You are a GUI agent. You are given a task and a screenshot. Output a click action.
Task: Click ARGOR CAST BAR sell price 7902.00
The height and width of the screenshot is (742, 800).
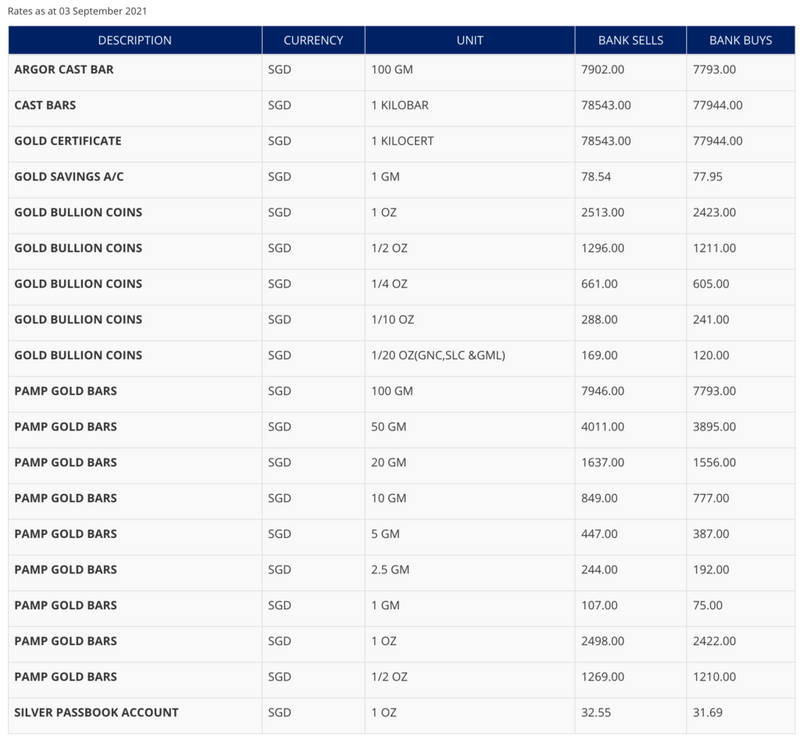[x=603, y=69]
